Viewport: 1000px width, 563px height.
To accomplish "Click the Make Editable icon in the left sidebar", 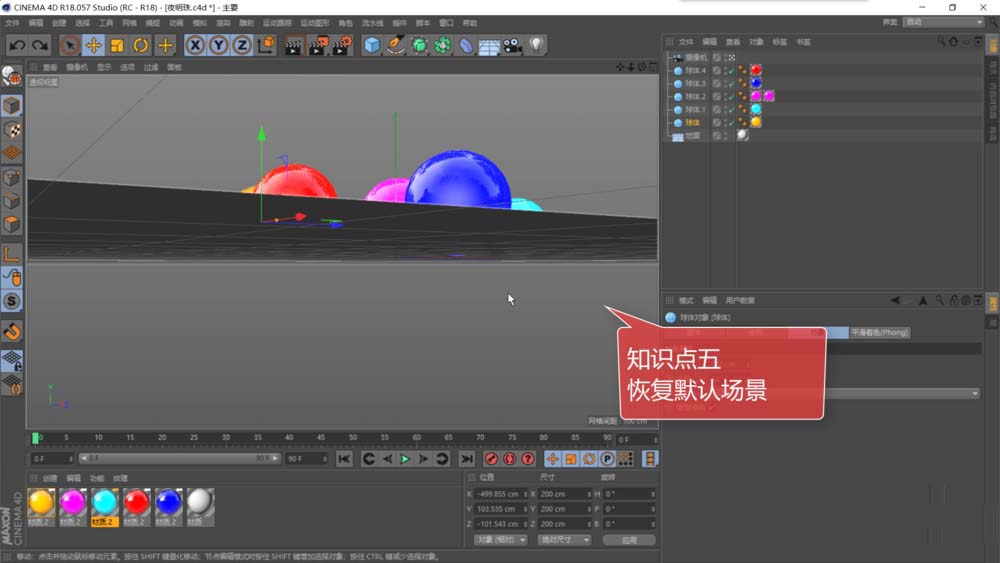I will click(x=11, y=77).
